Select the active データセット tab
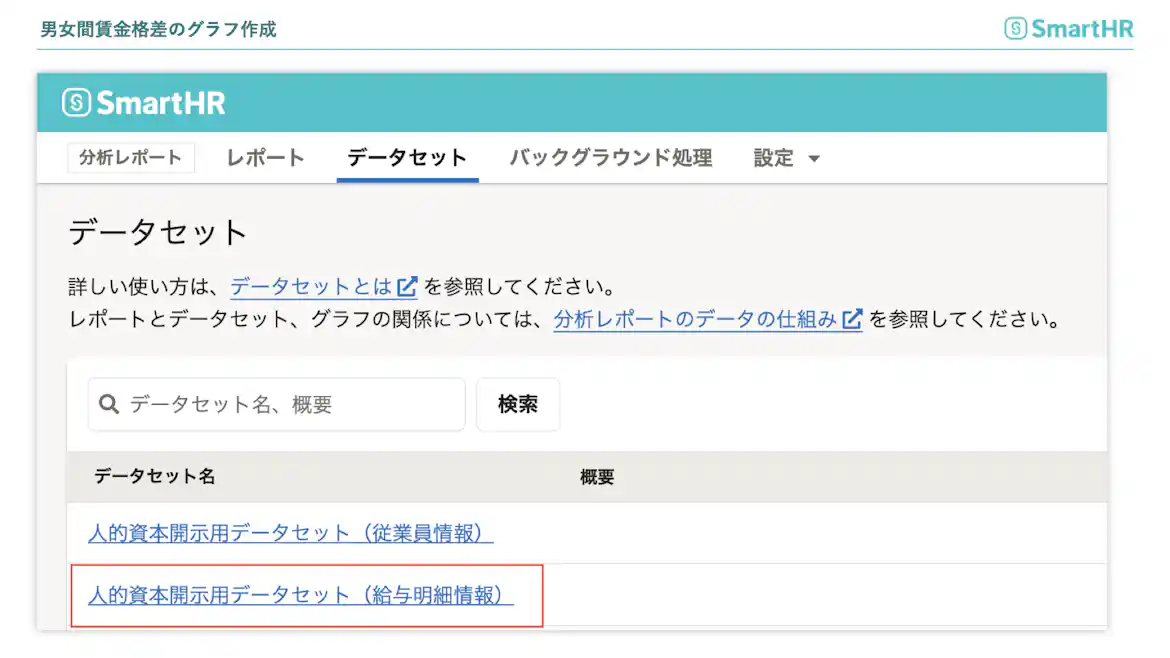Image resolution: width=1170 pixels, height=658 pixels. click(x=406, y=157)
